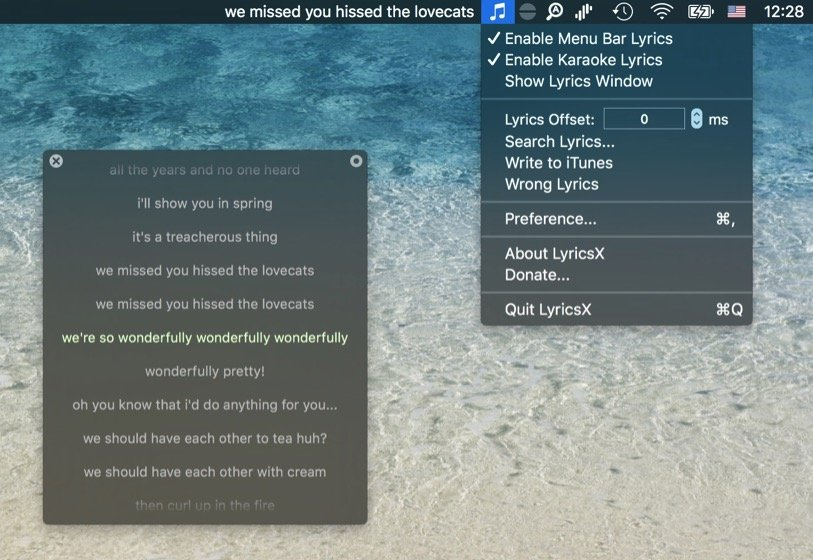Click the Lyrics Offset stepper arrows

coord(696,119)
